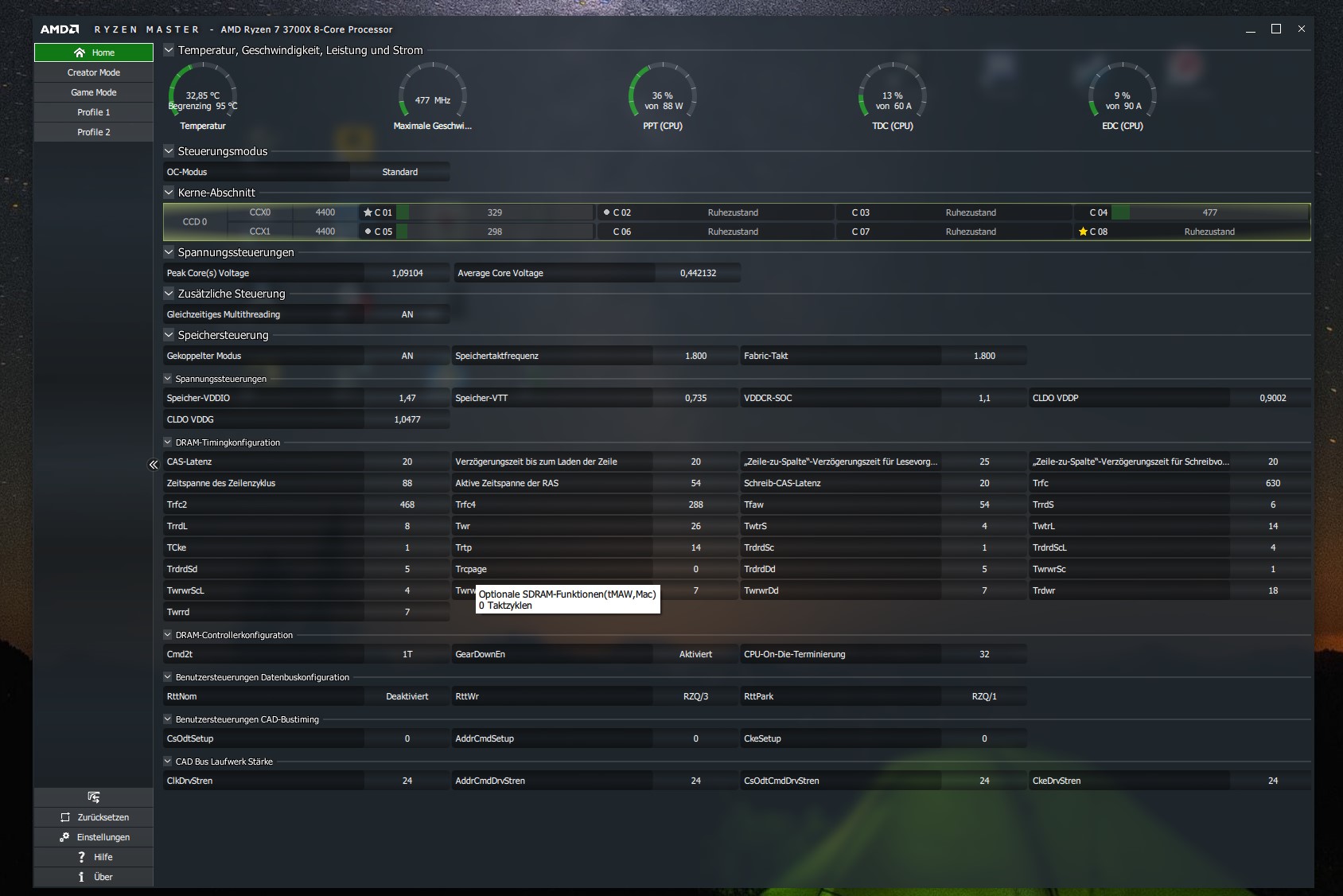Click core C 04 speed bar
This screenshot has height=896, width=1343.
pos(1210,212)
